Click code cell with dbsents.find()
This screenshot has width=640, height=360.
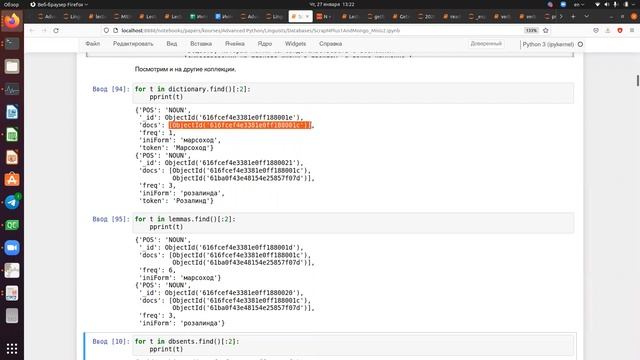[x=353, y=345]
